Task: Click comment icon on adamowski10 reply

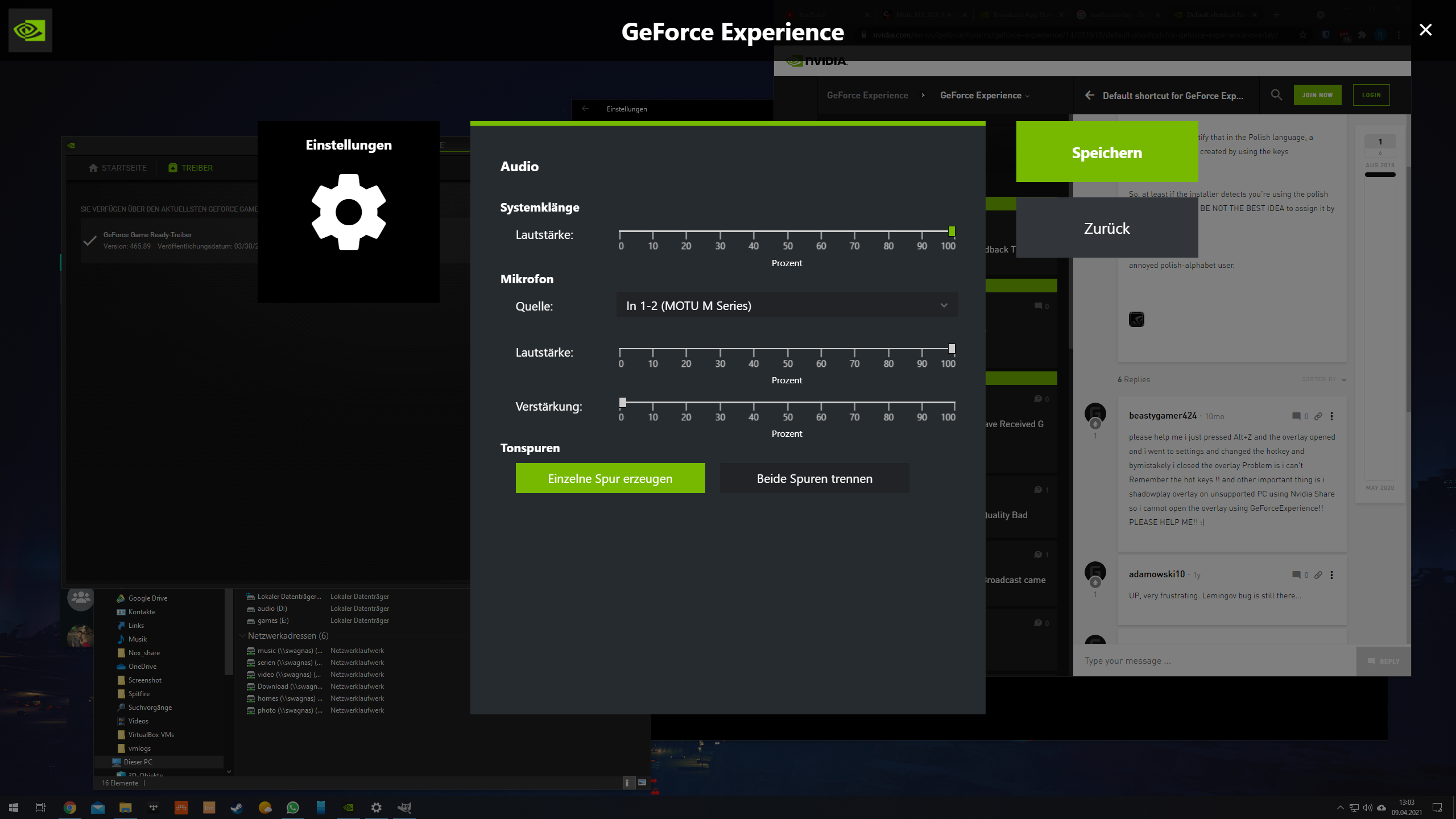Action: point(1296,575)
